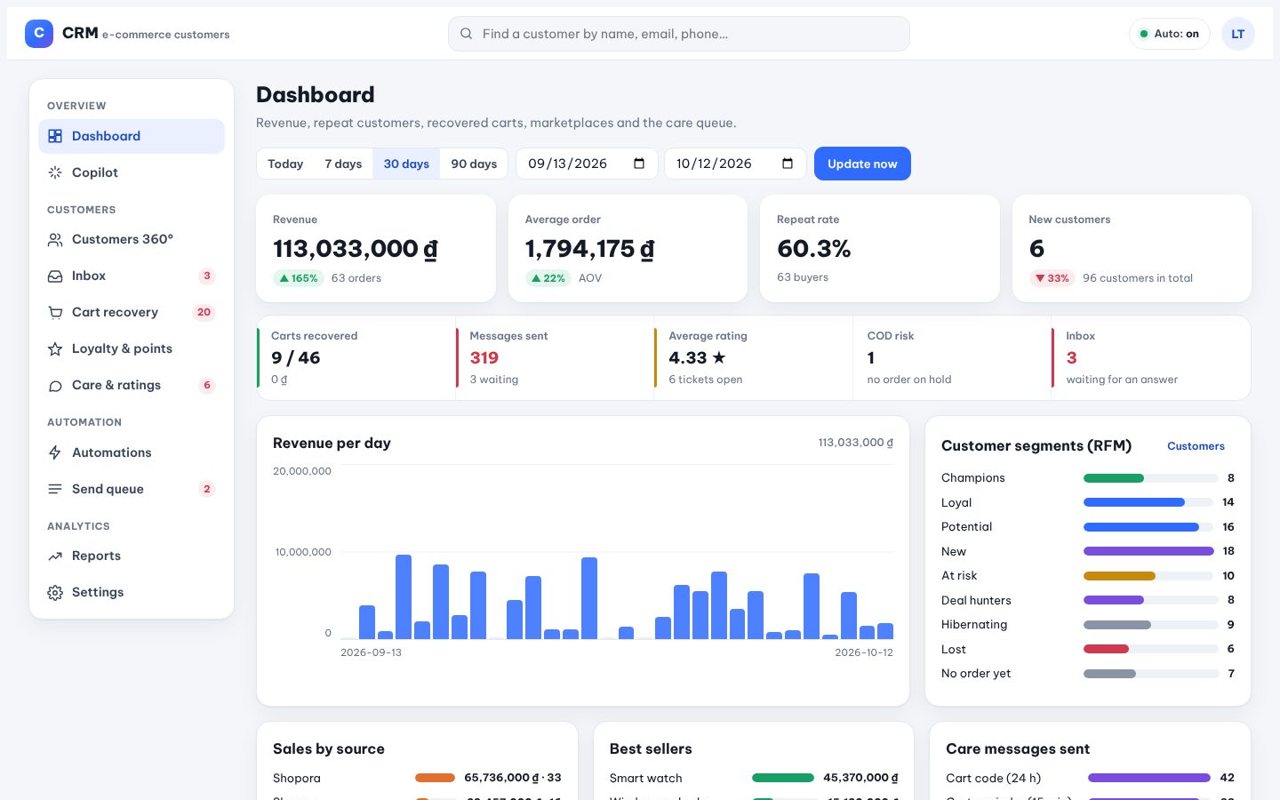
Task: Click the Automations lightning icon
Action: coord(55,453)
